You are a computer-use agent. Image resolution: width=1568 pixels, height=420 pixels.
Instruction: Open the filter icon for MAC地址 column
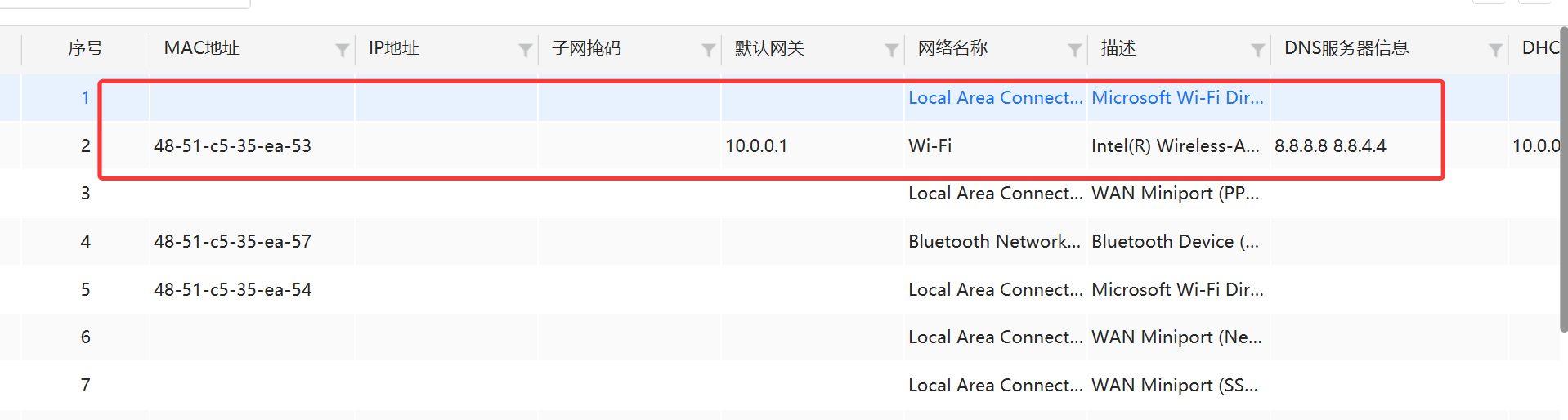pos(343,51)
